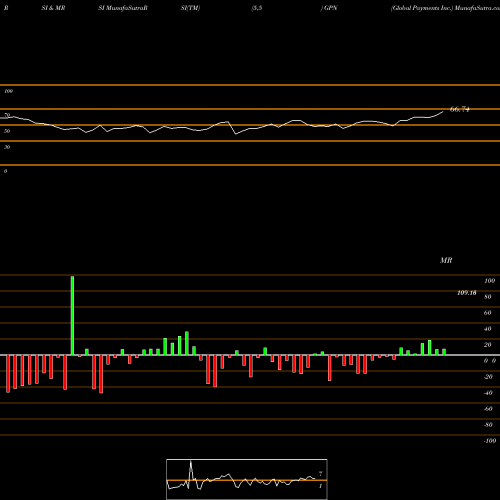Click the RSI value label 66.74
Screen dimensions: 500x500
(x=460, y=109)
